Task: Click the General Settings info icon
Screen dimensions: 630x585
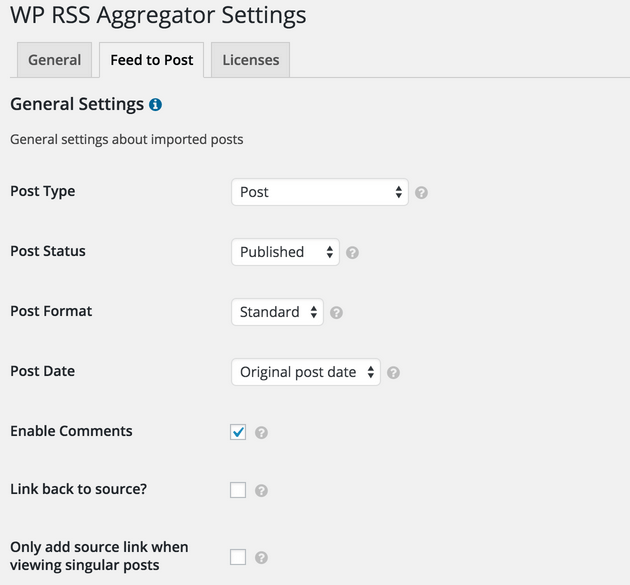Action: 155,104
